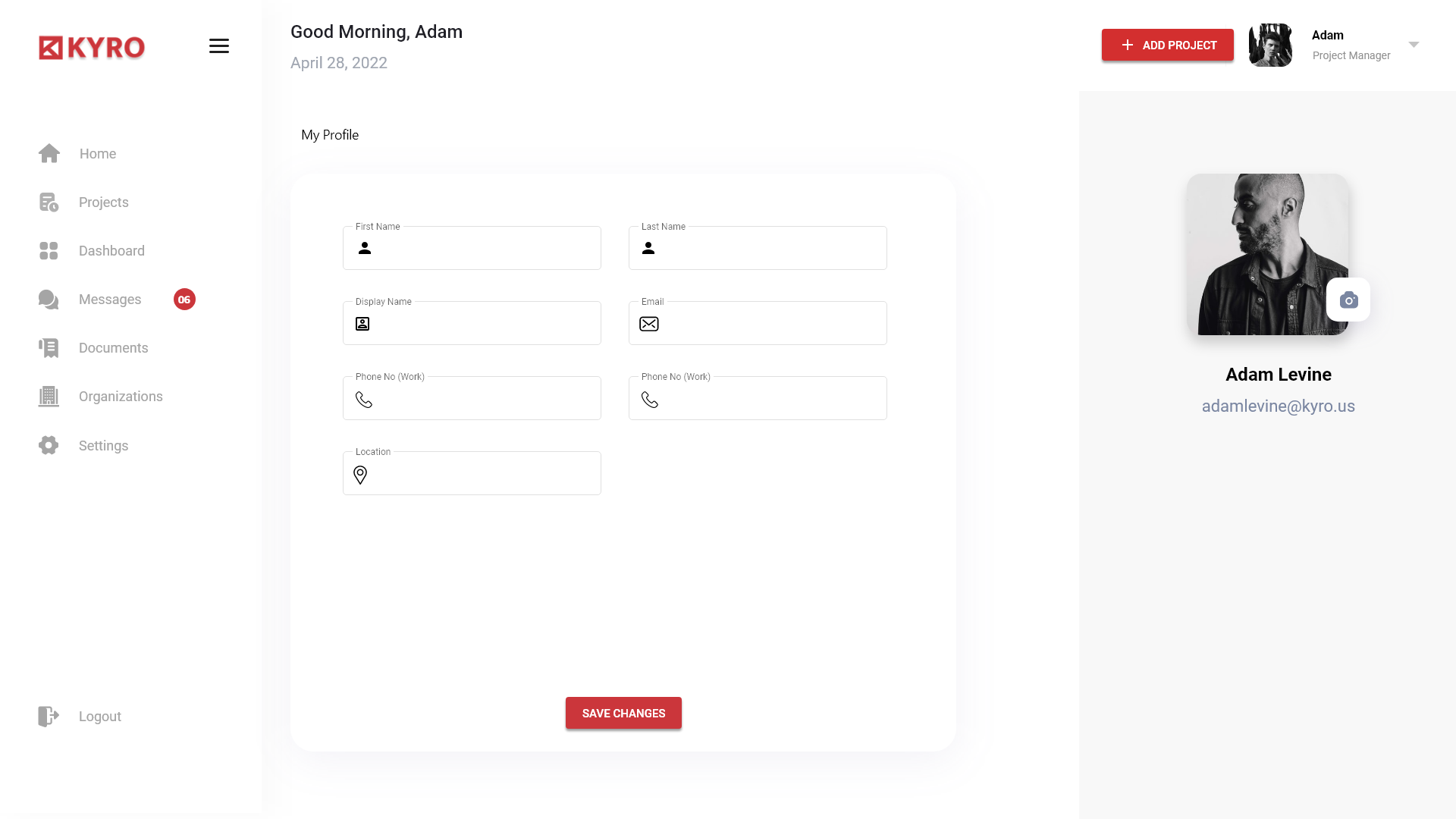Click the Organizations building icon

(x=49, y=397)
